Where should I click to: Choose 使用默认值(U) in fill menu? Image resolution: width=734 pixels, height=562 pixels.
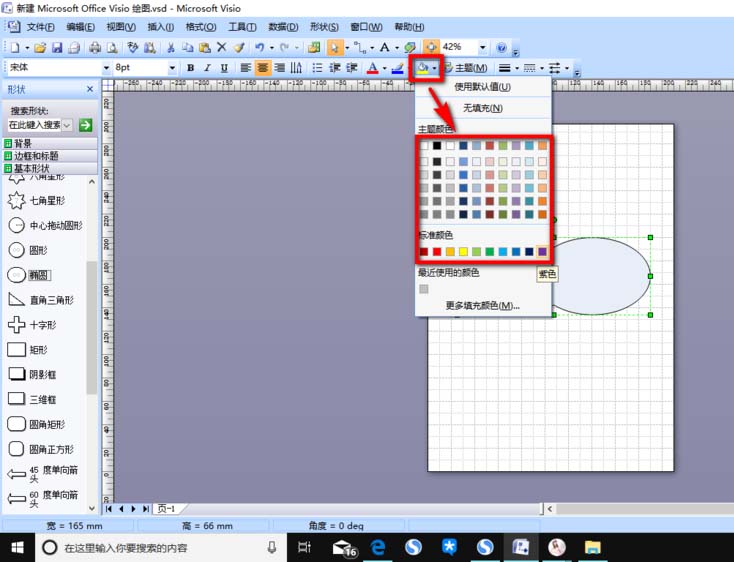[x=483, y=87]
